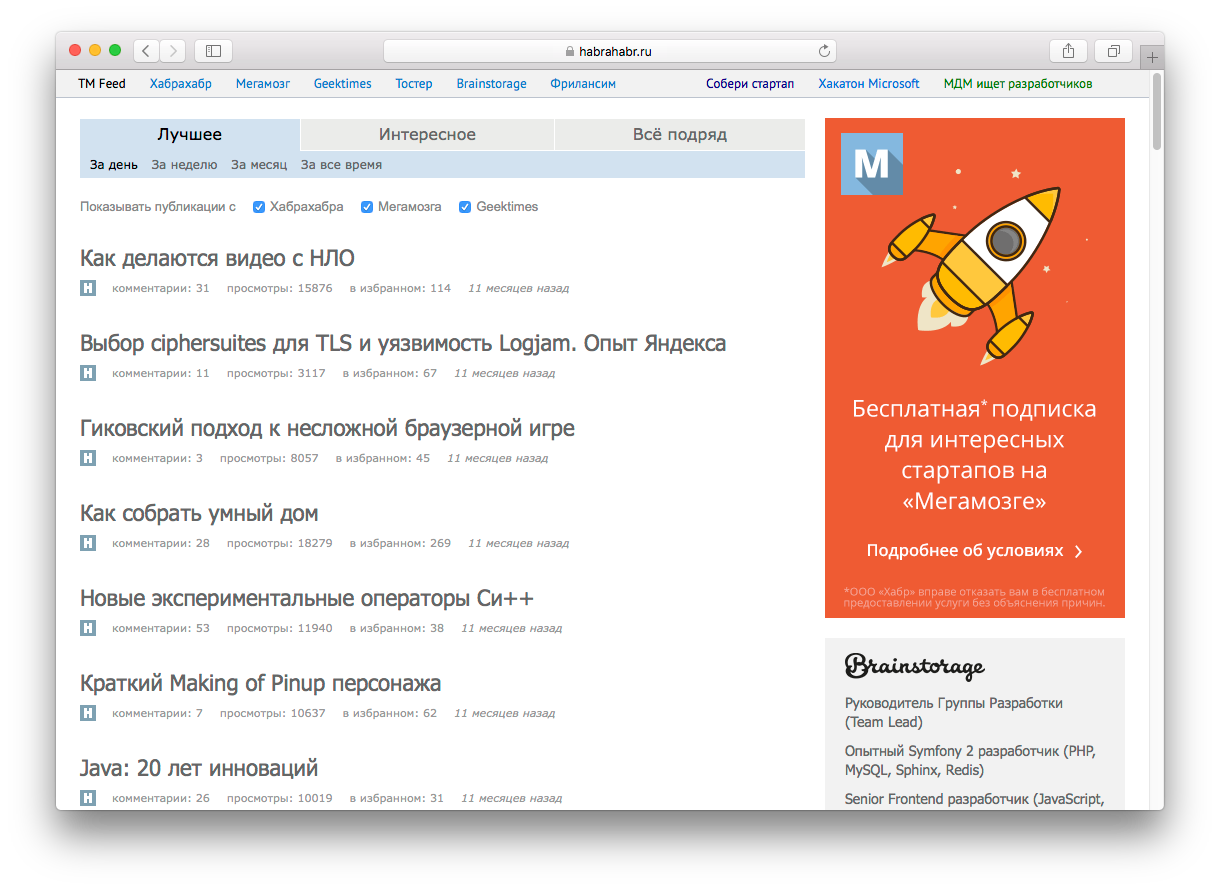Open Мегамозг in the top navigation
This screenshot has width=1220, height=890.
263,84
